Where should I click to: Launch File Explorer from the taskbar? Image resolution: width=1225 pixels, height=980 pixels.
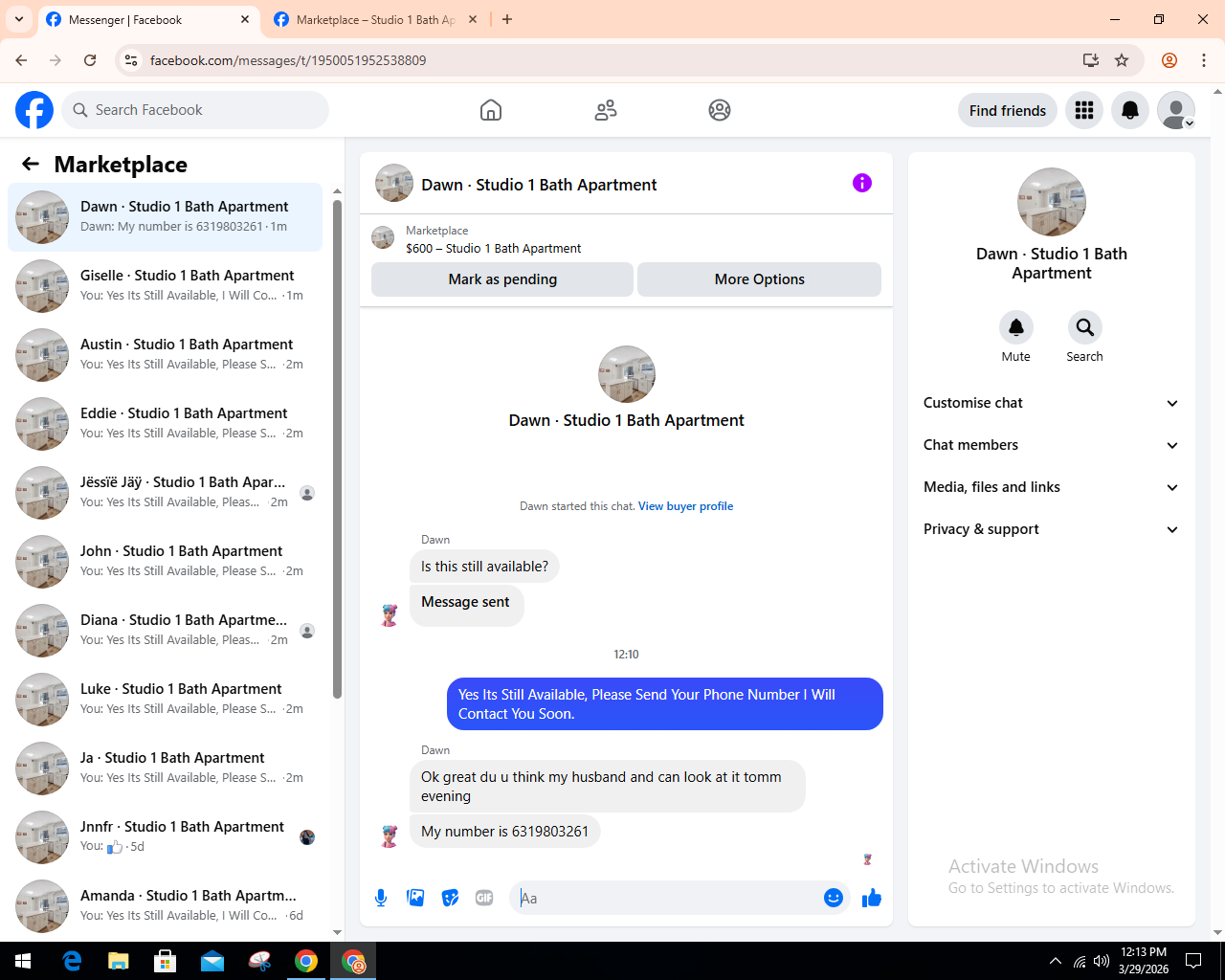coord(119,961)
